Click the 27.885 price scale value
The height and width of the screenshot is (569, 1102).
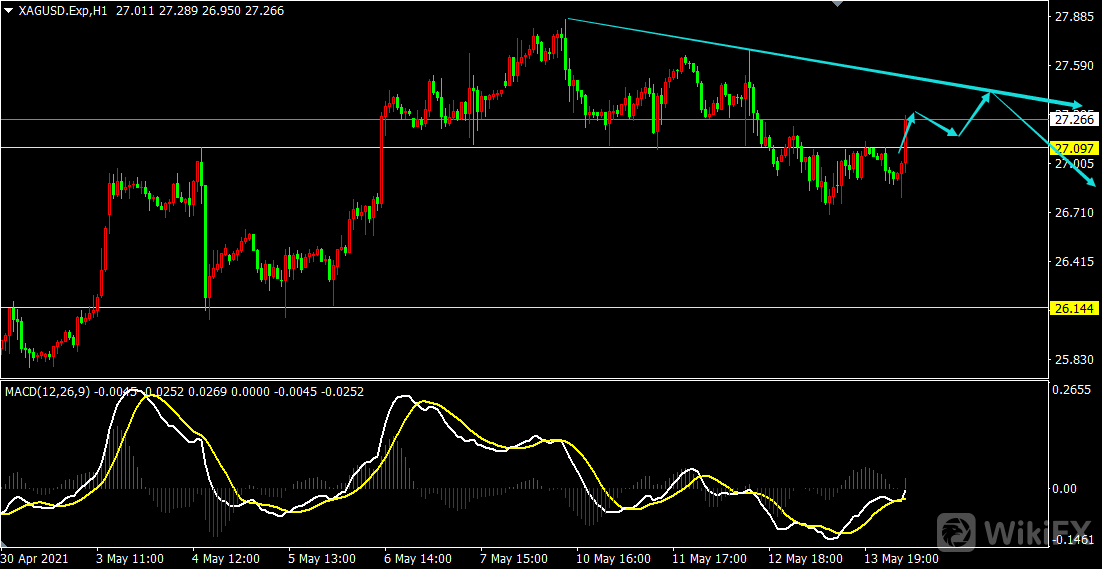pos(1075,17)
